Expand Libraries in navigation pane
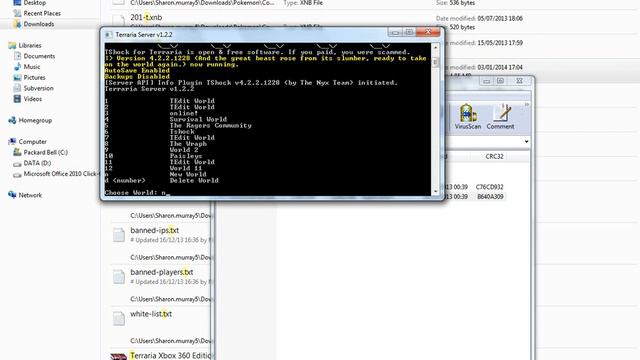This screenshot has height=360, width=640. (x=30, y=45)
